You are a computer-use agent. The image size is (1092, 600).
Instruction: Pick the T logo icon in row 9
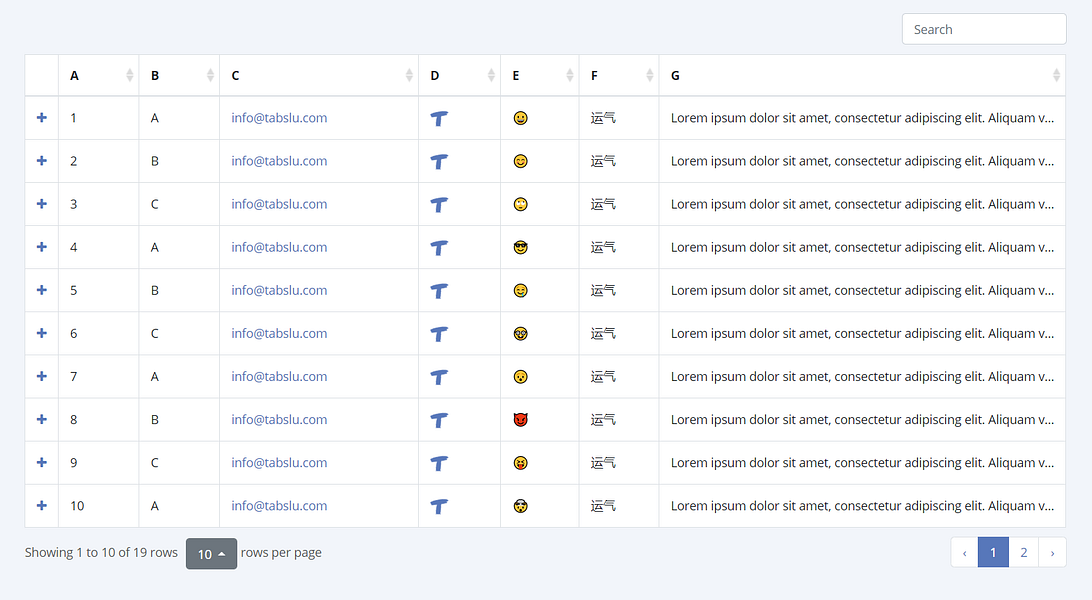[439, 464]
